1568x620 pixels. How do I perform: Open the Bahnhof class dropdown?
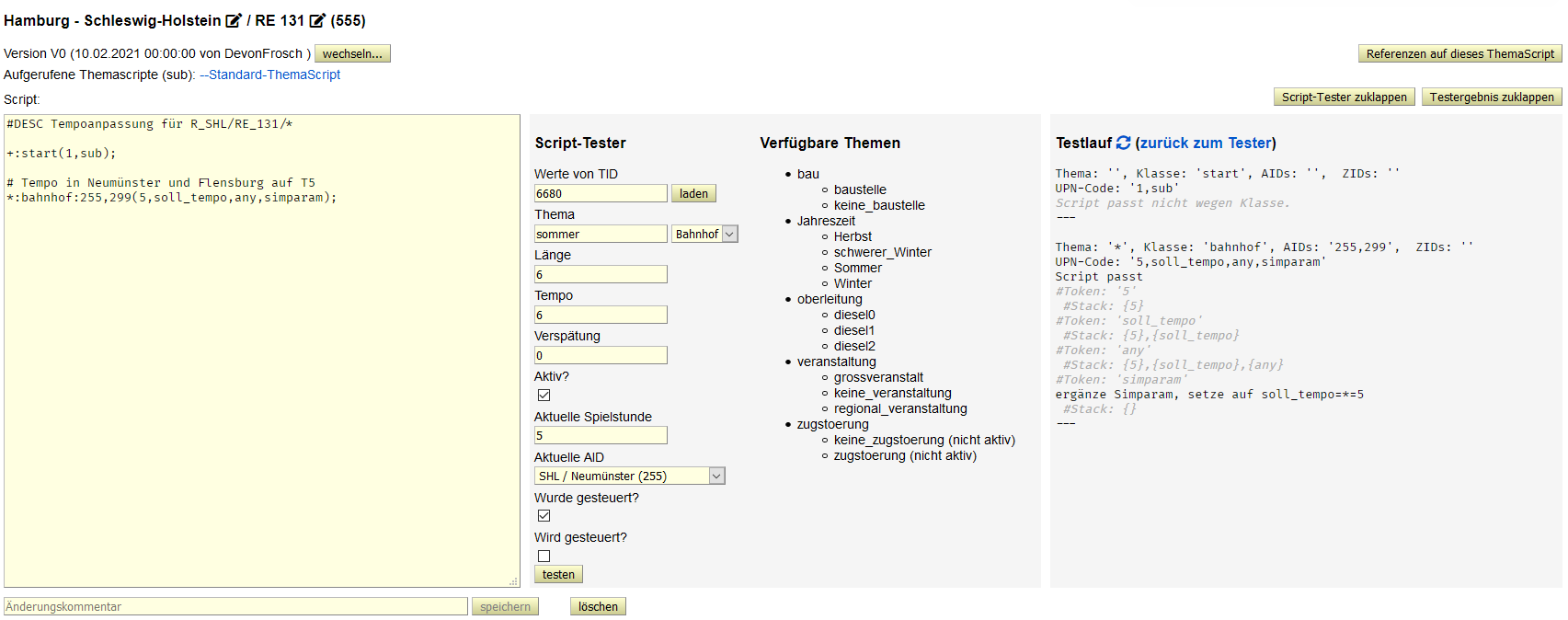704,235
